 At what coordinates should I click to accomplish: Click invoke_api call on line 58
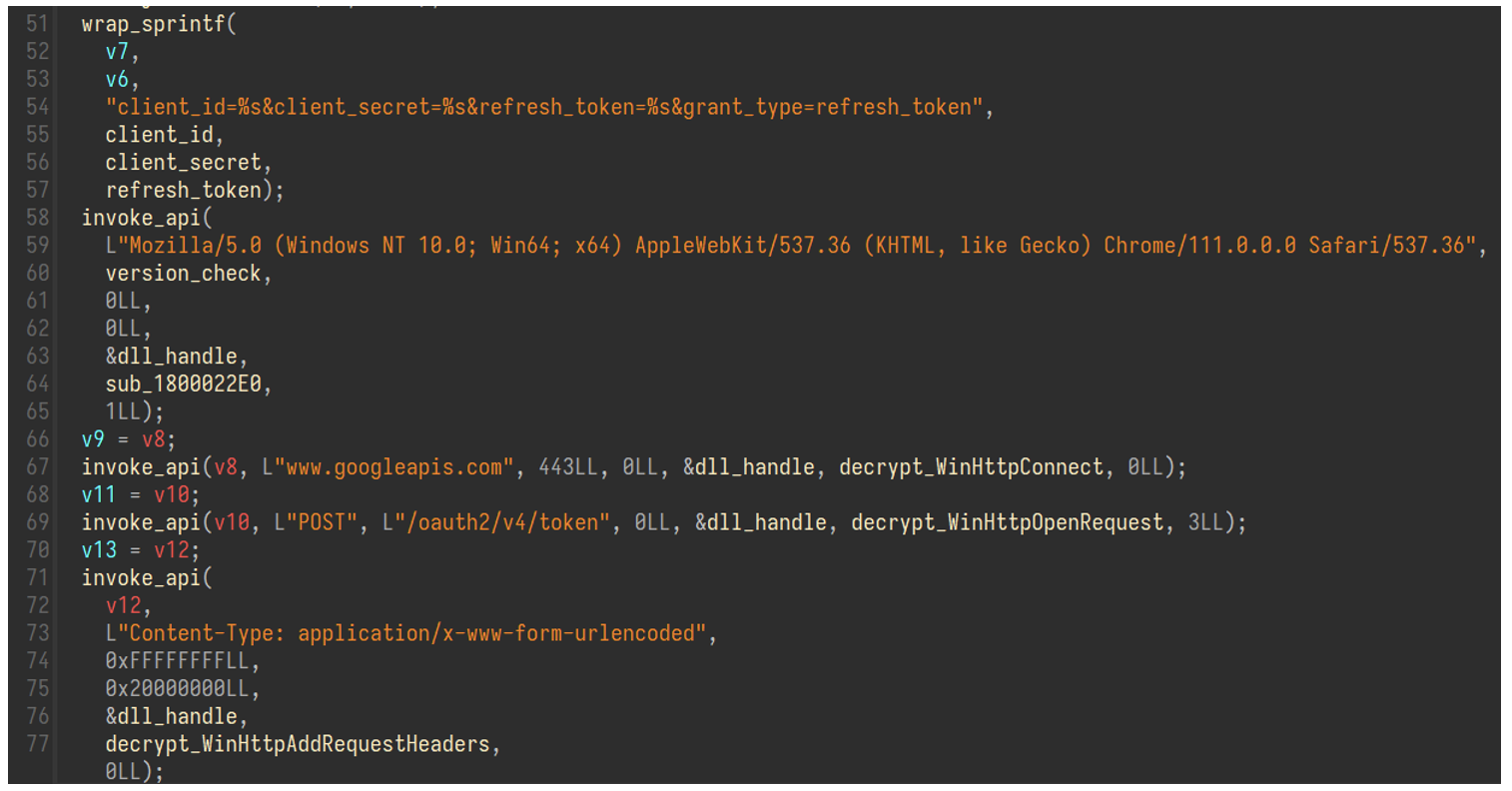click(x=141, y=218)
